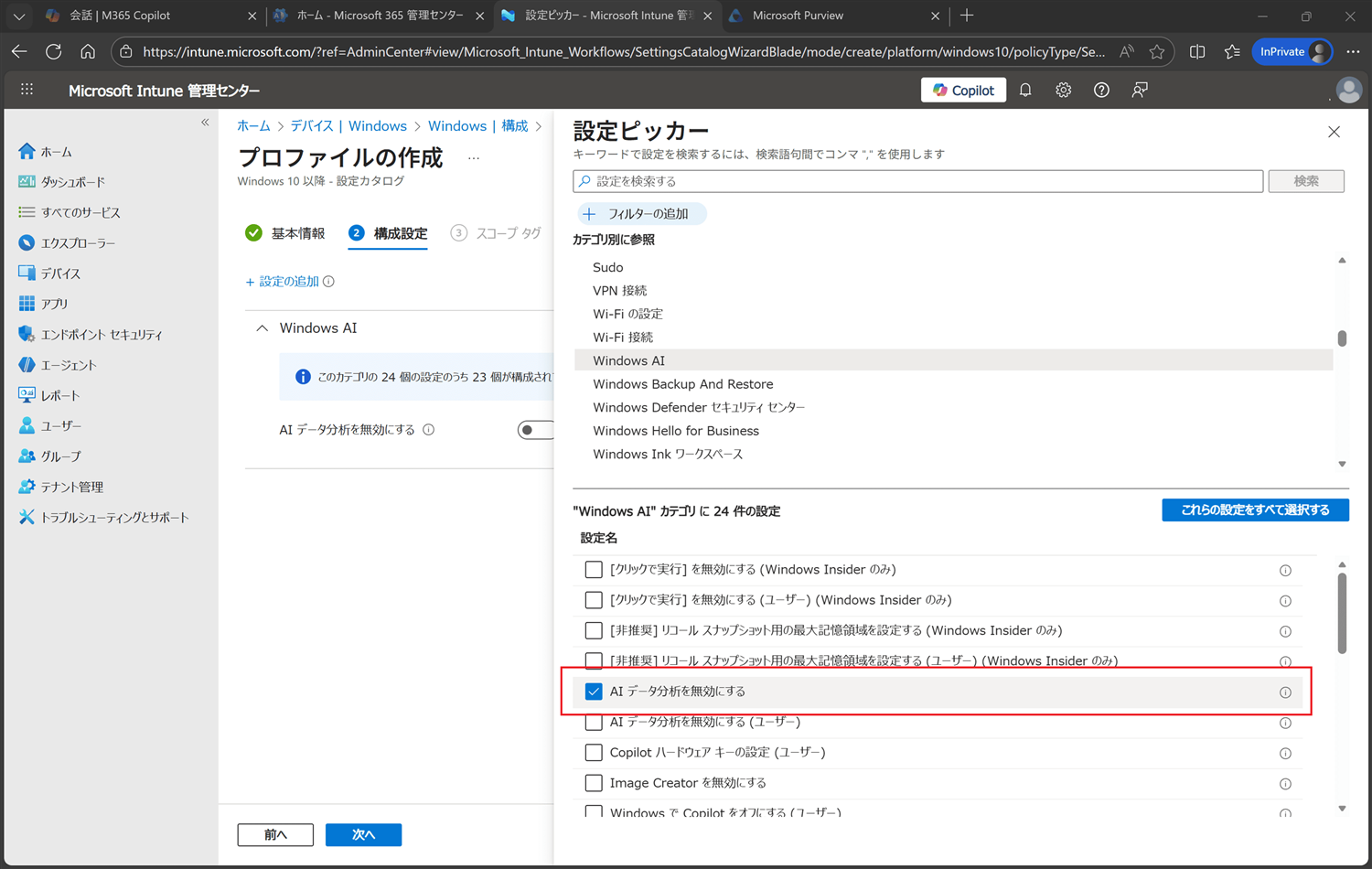The width and height of the screenshot is (1372, 869).
Task: Collapse the Windows AI settings group
Action: point(263,328)
